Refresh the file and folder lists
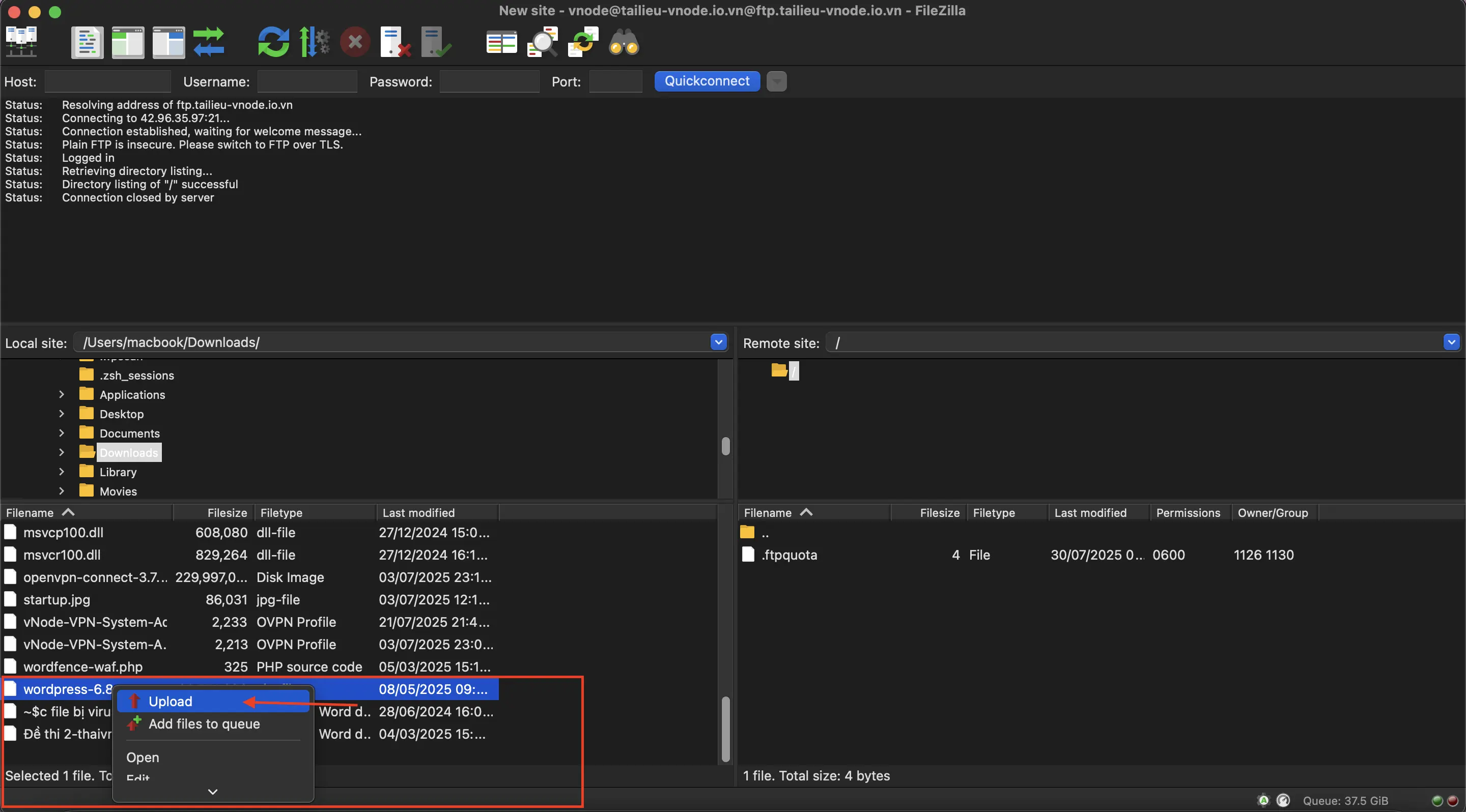This screenshot has height=812, width=1466. point(273,42)
